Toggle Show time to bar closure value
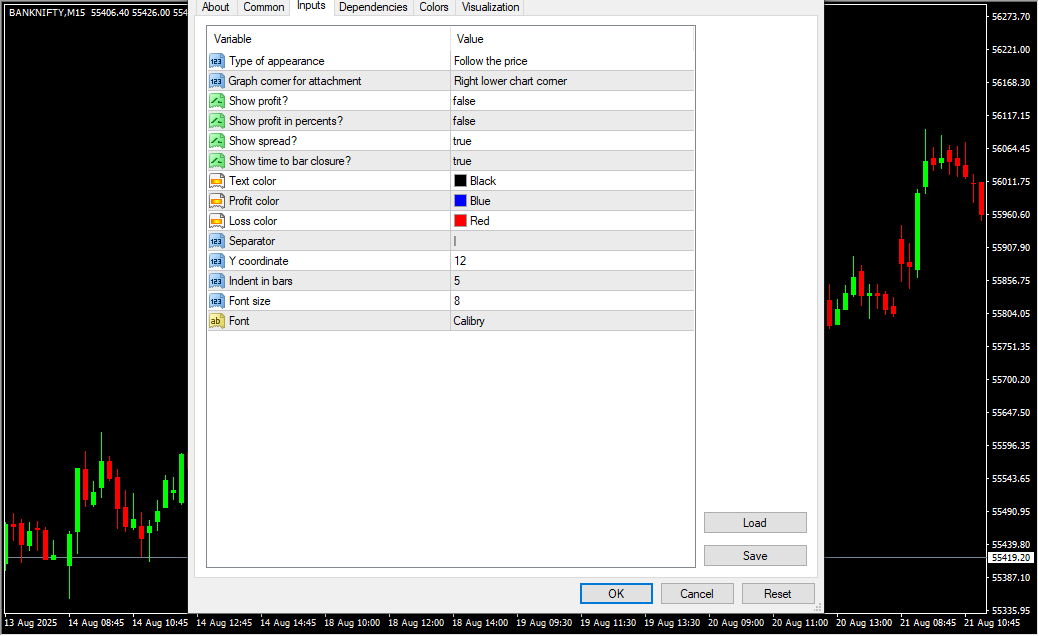The image size is (1039, 636). pos(571,161)
